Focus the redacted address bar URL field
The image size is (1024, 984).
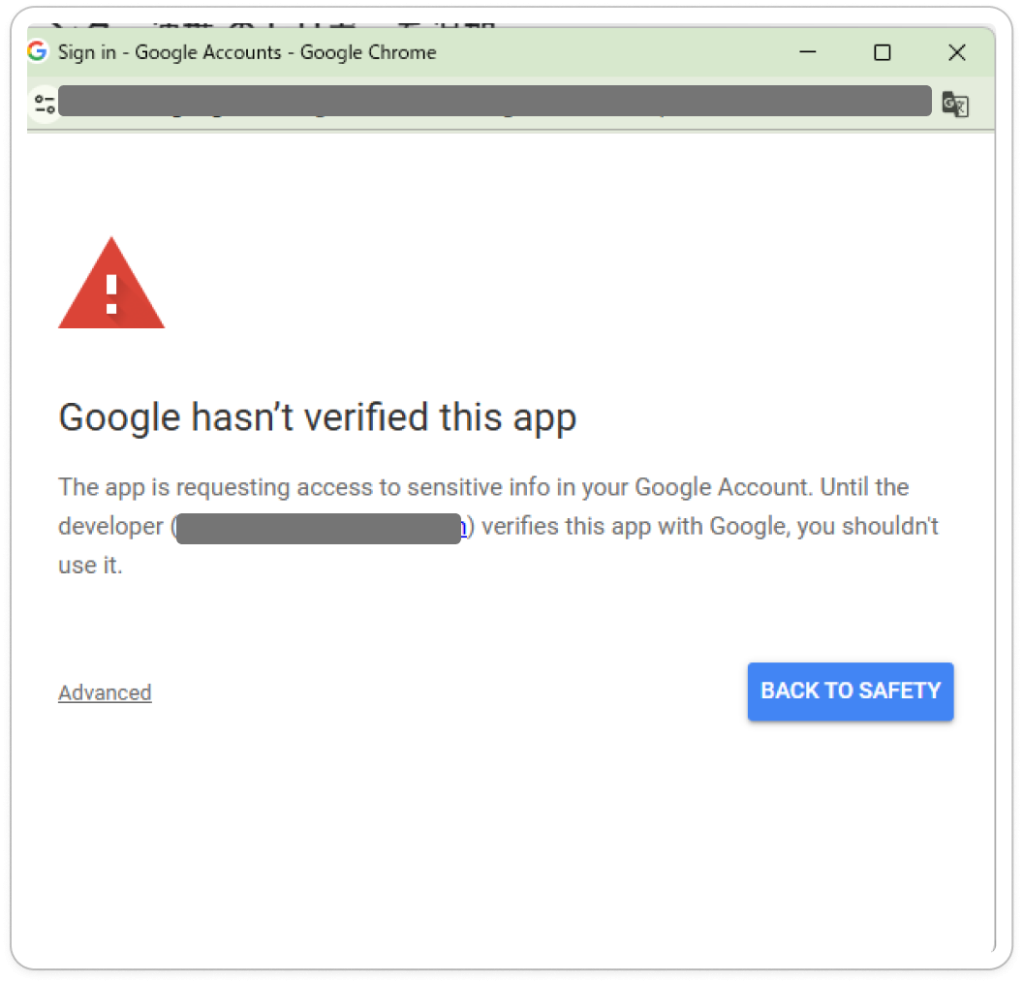click(x=494, y=102)
